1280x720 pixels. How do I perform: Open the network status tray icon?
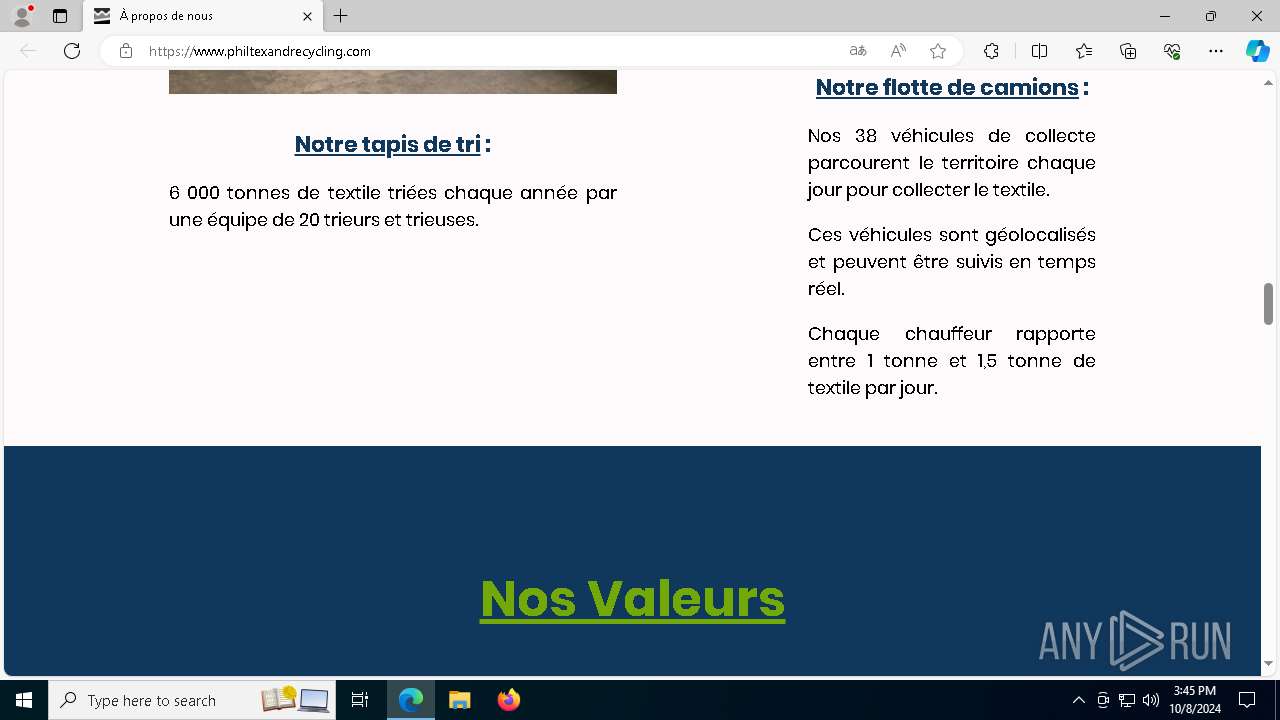(1127, 700)
